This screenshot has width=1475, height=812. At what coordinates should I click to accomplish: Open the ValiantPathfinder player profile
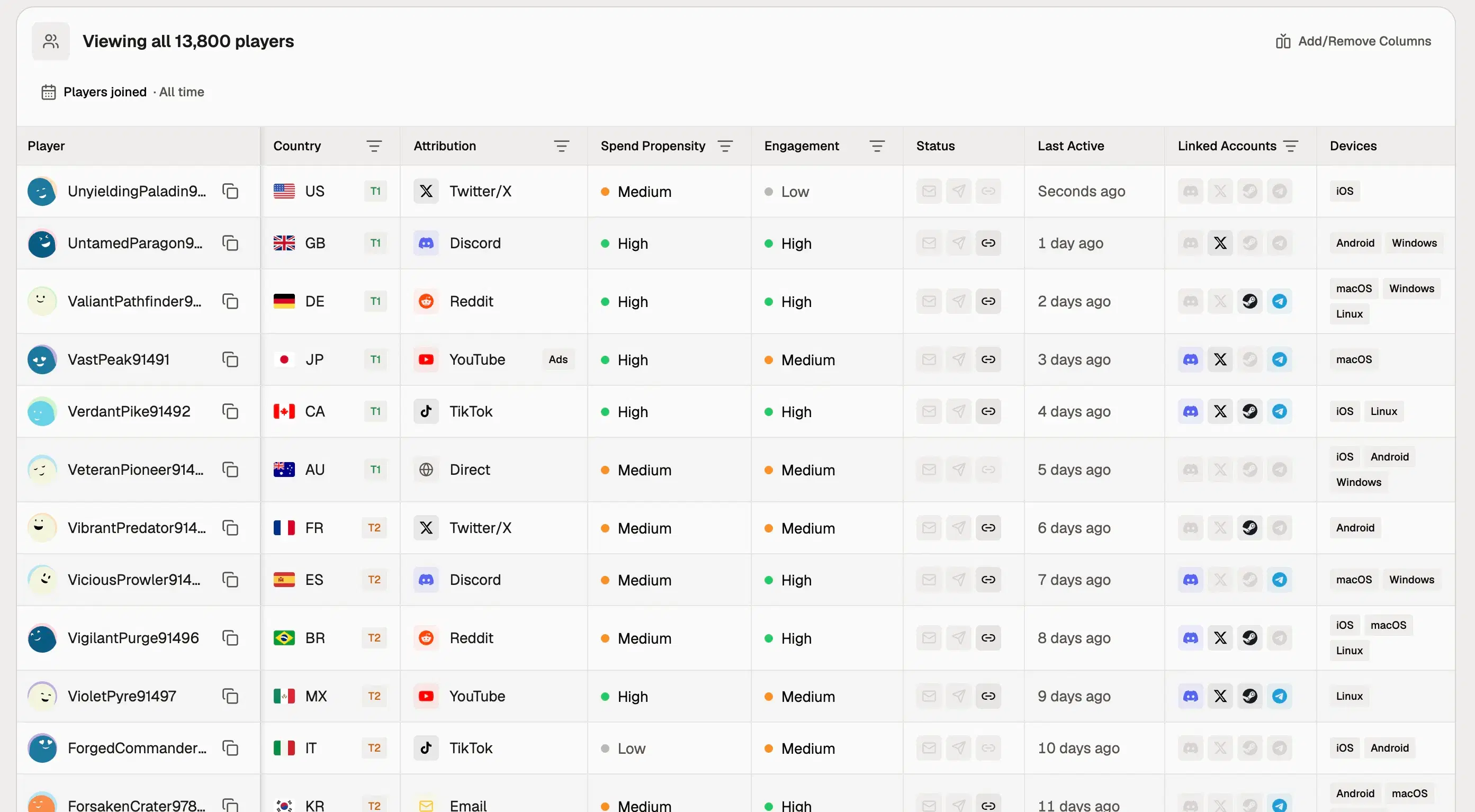point(134,301)
